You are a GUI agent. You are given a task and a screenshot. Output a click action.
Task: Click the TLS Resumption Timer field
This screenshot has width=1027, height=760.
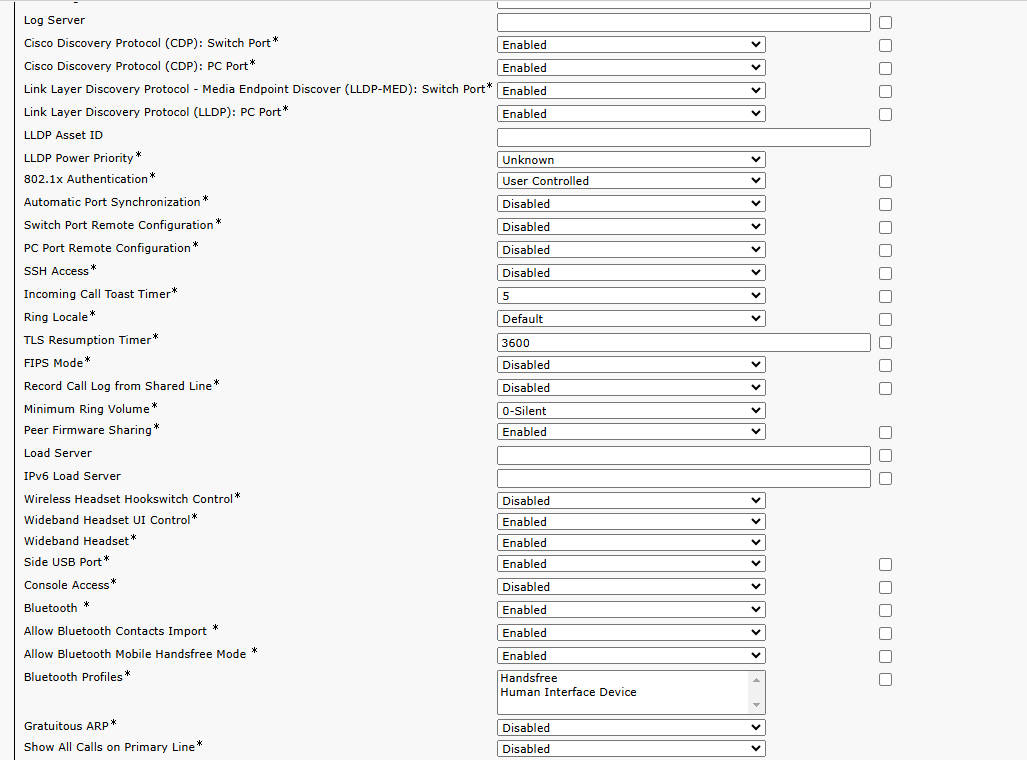[x=684, y=342]
